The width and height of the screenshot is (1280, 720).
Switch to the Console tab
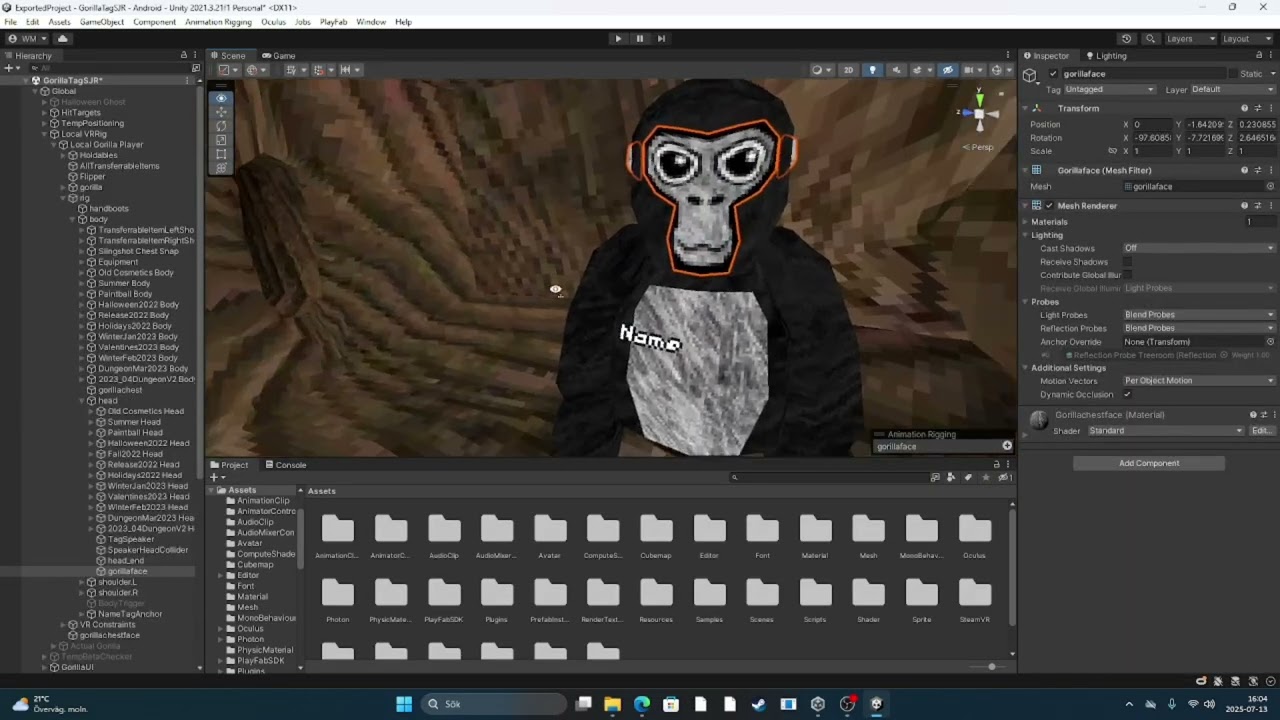[x=285, y=465]
